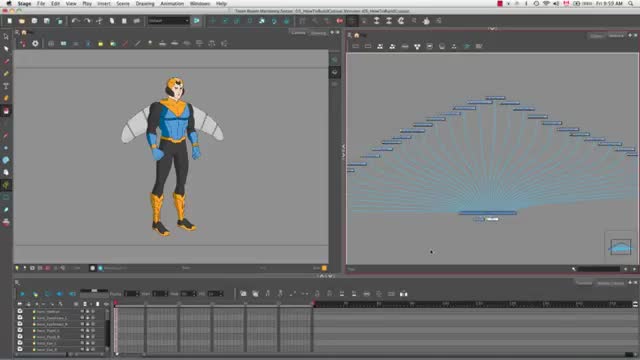This screenshot has width=640, height=360.
Task: Select the Transform tool in the tools sidebar
Action: (x=6, y=185)
